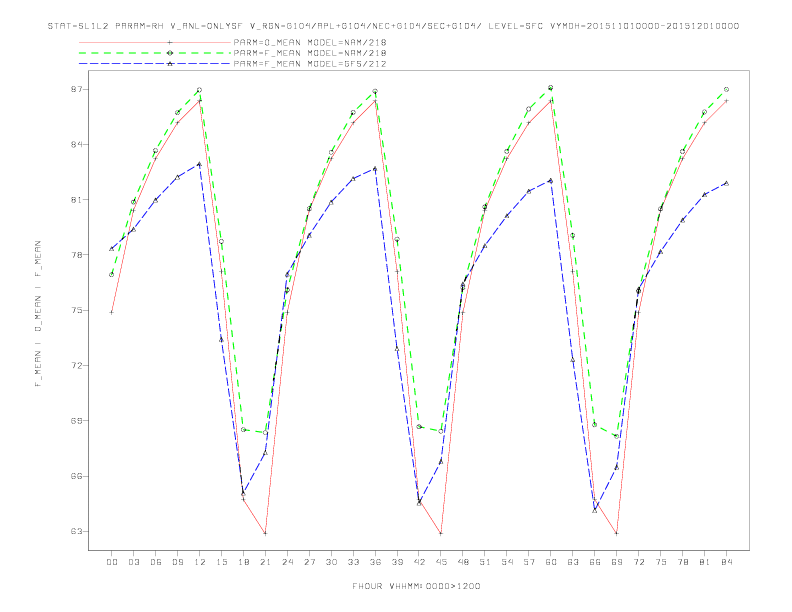Click green circle data marker at forecast hour 00
The height and width of the screenshot is (612, 792).
(112, 275)
